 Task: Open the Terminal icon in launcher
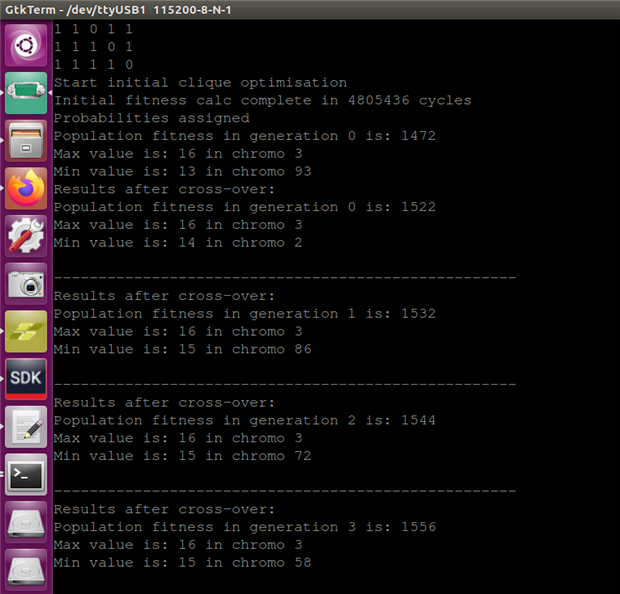point(26,475)
